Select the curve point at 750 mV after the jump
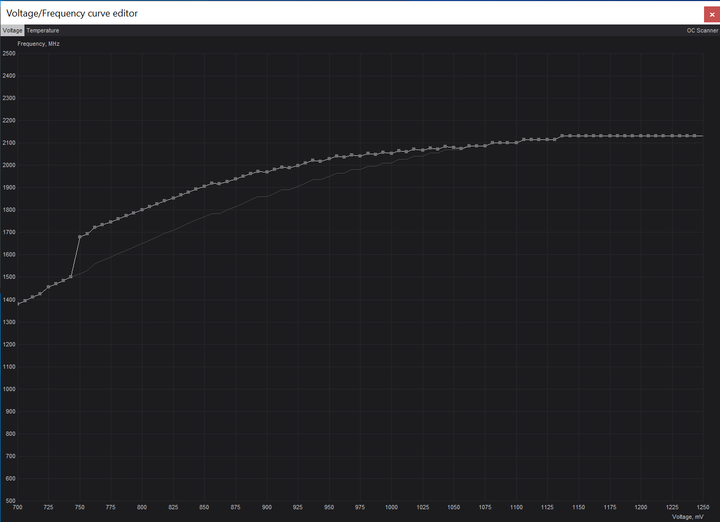Screen dimensions: 720x522 click(80, 237)
